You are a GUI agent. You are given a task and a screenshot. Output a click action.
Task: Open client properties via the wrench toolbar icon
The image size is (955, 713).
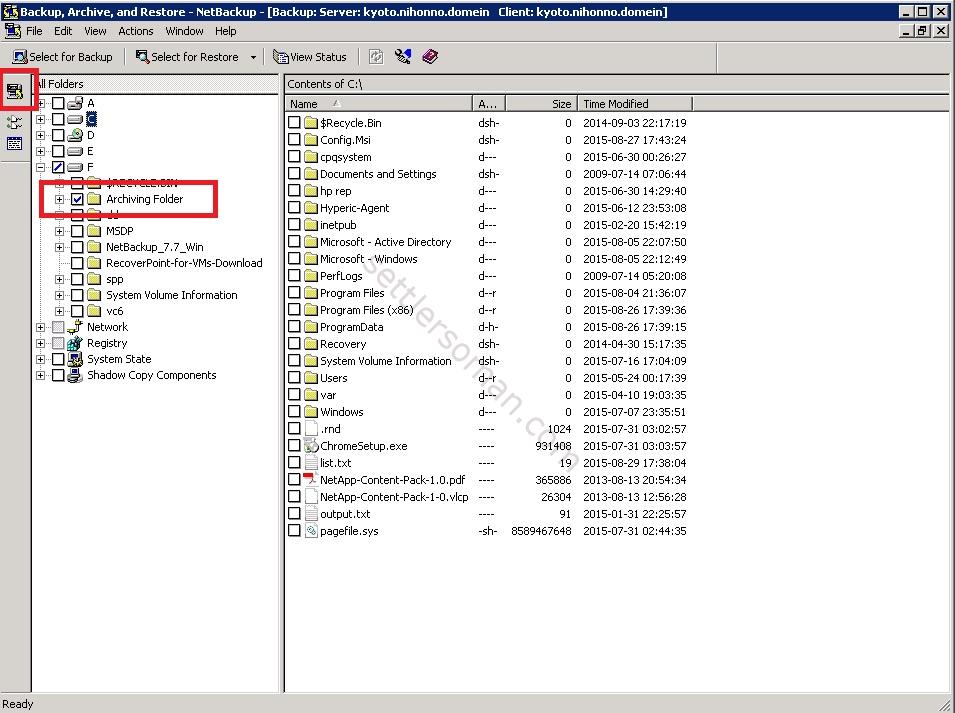[x=402, y=56]
